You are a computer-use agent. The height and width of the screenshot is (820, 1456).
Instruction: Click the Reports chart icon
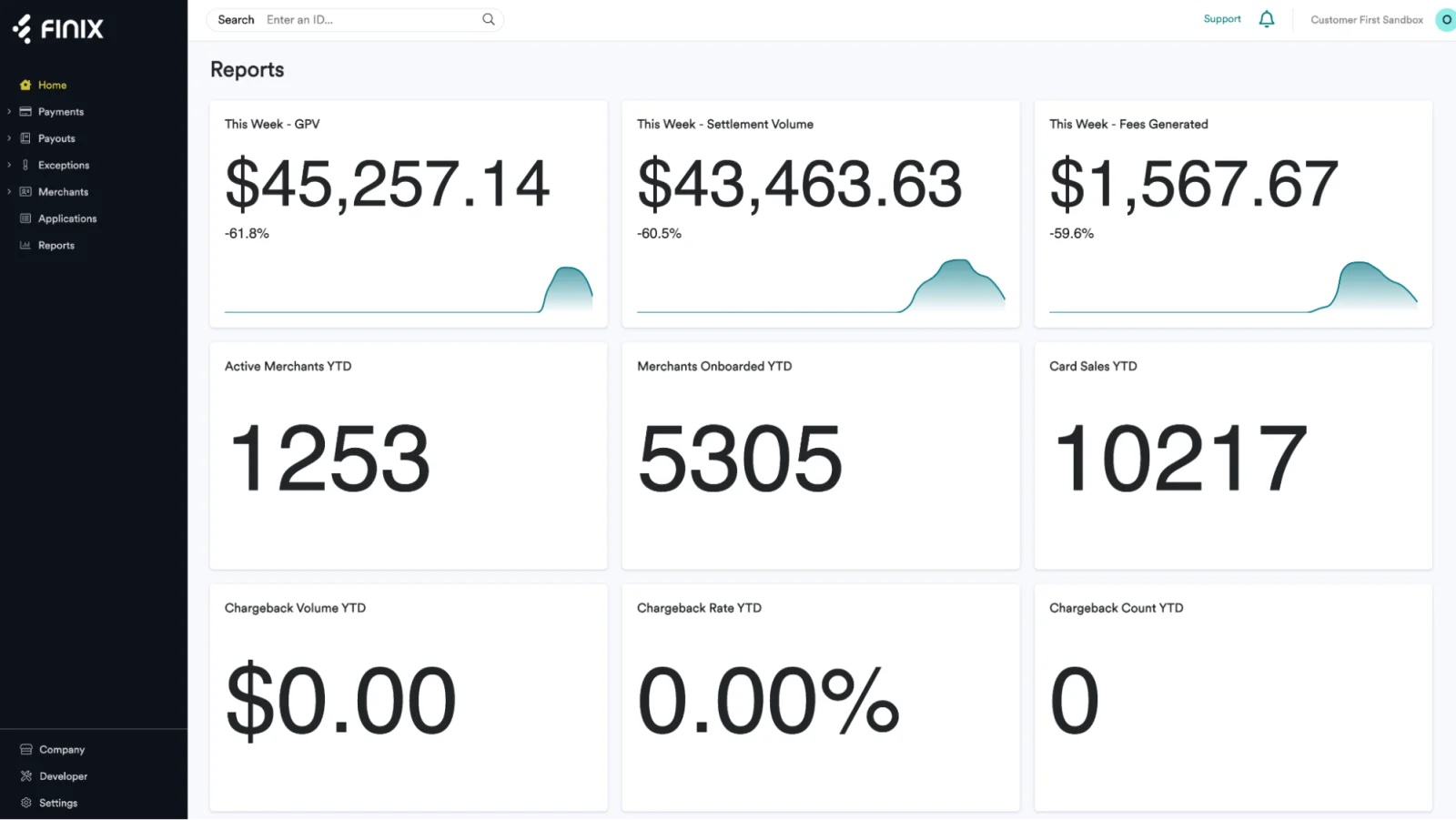click(x=25, y=245)
